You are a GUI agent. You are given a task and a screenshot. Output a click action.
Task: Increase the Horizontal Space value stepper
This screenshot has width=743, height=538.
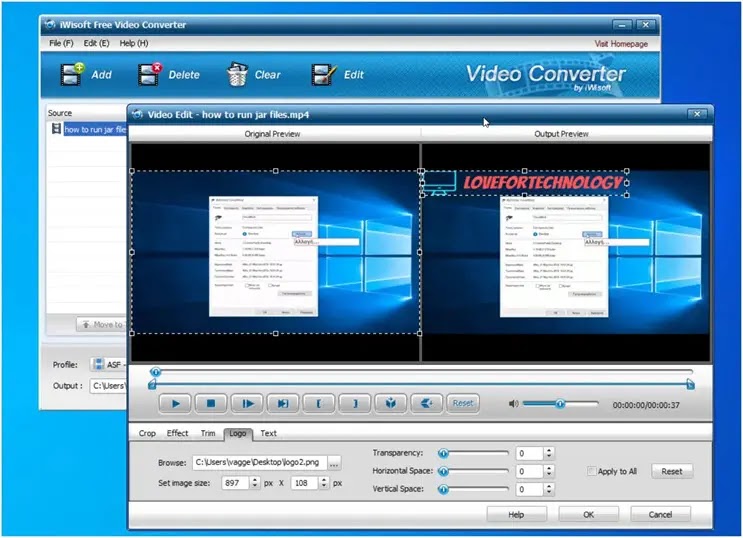(x=549, y=468)
